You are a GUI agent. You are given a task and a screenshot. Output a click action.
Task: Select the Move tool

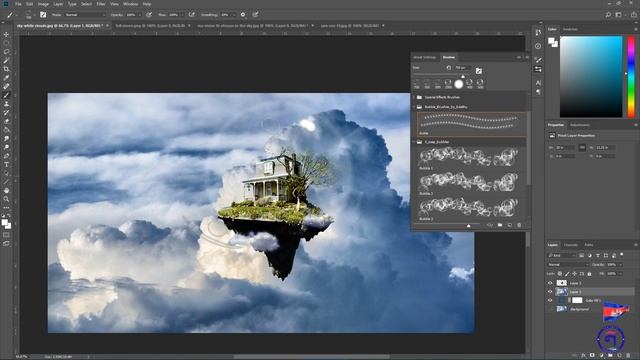pyautogui.click(x=6, y=34)
